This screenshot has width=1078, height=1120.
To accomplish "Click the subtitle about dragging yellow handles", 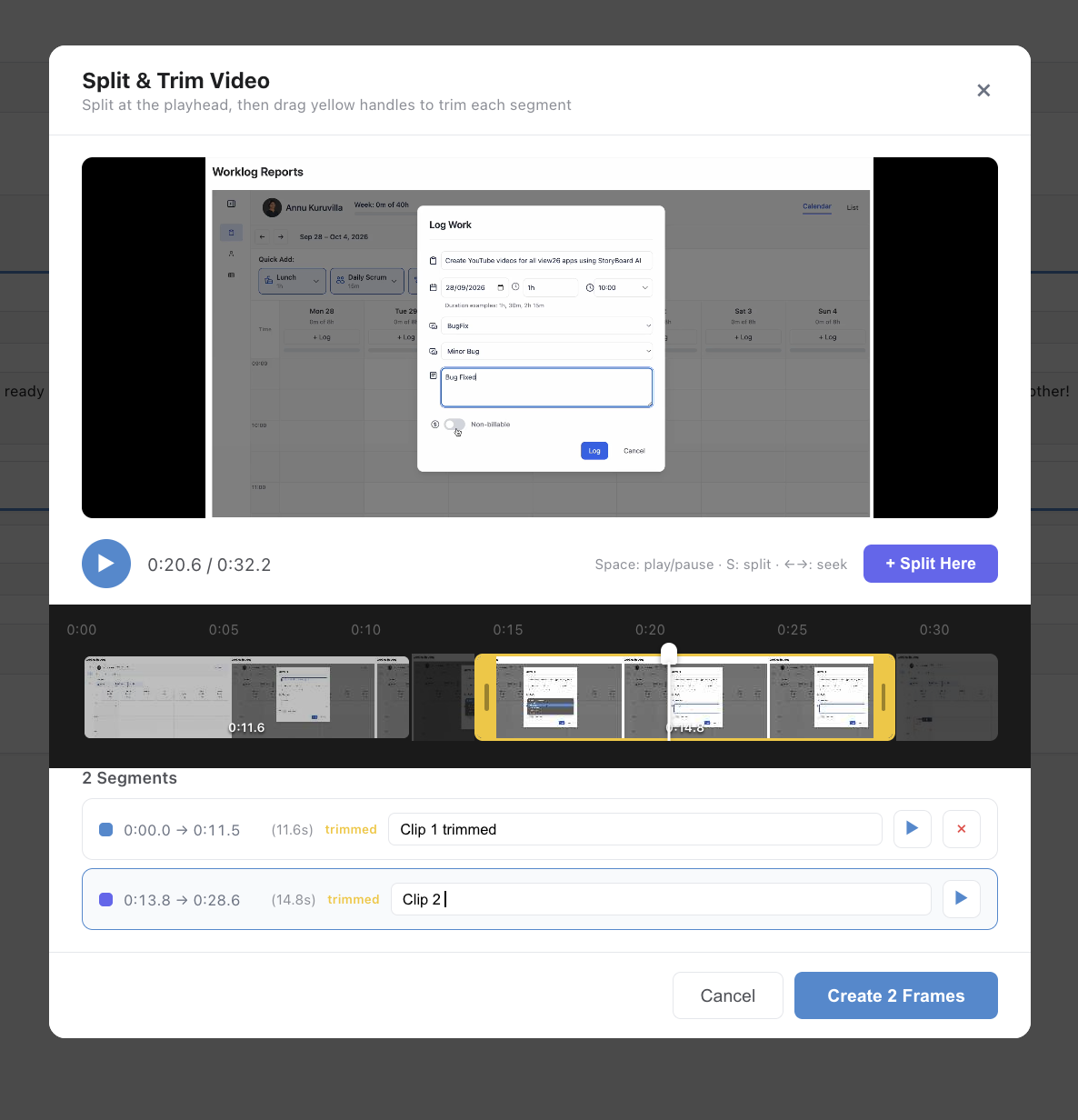I will (x=326, y=105).
